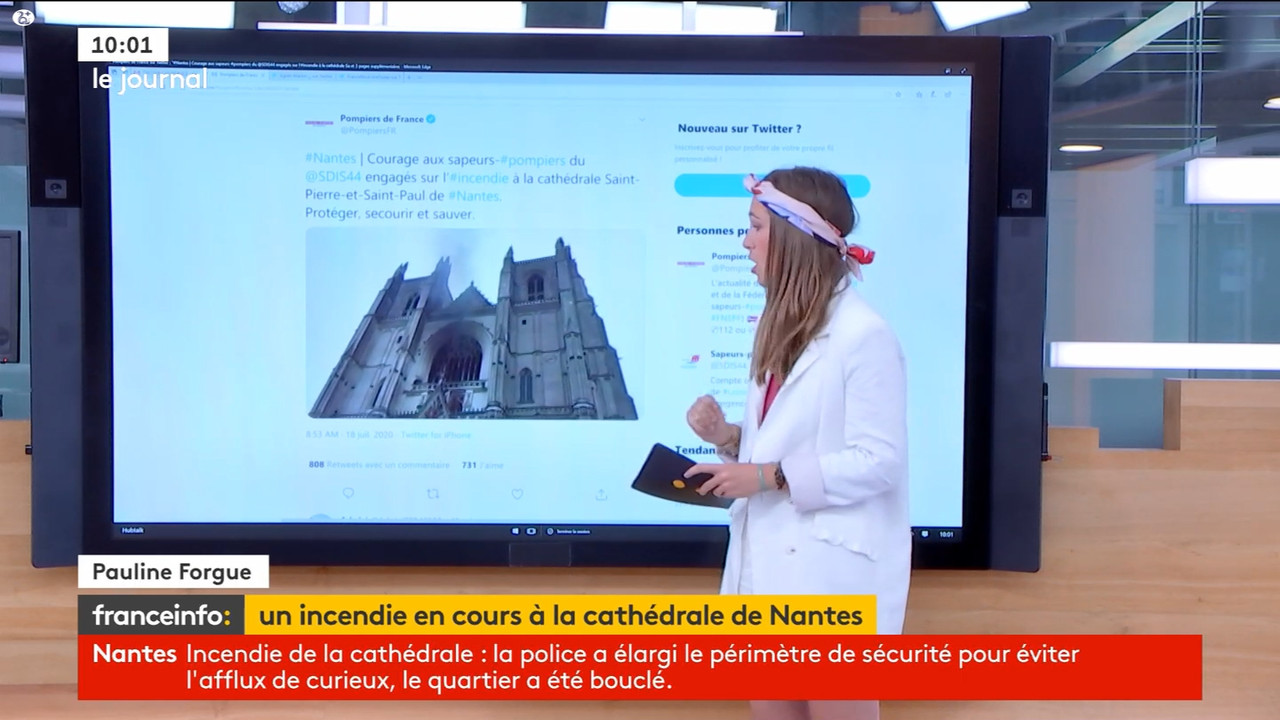Click the Pompiers de France logo in suggested people
Viewport: 1280px width, 720px height.
[x=691, y=264]
